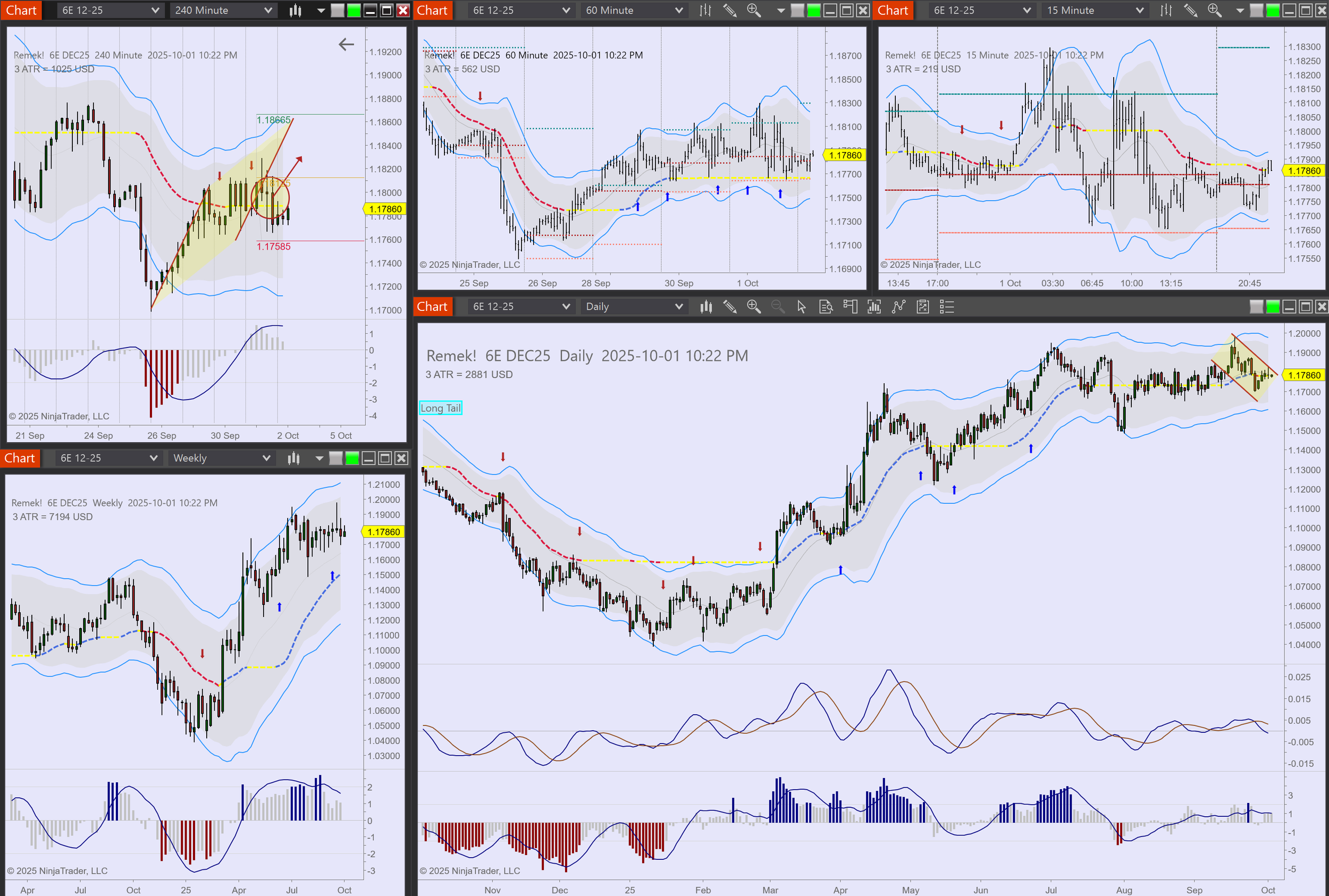The width and height of the screenshot is (1329, 896).
Task: Click zoom in magnifier on Daily chart
Action: coord(754,307)
